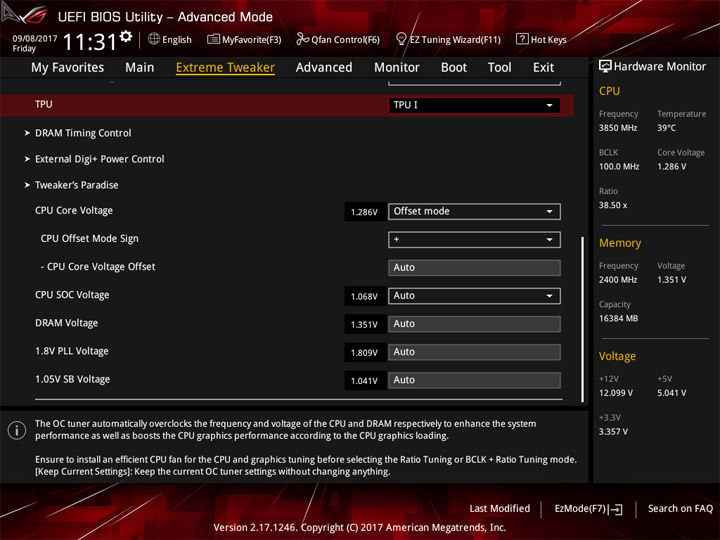Click the 1.286V CPU core voltage reading
Screen dimensions: 720x540
coord(364,212)
